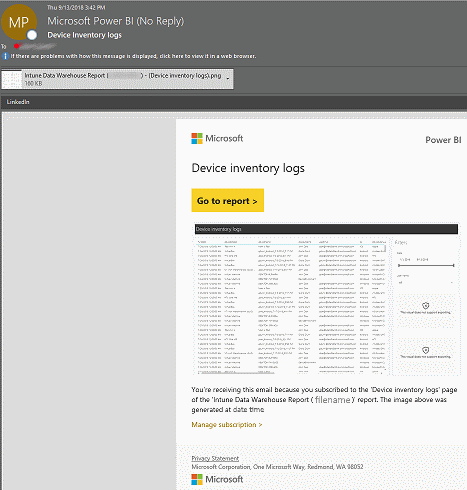Click the Microsoft Corporation address text
The width and height of the screenshot is (467, 490).
[x=277, y=467]
